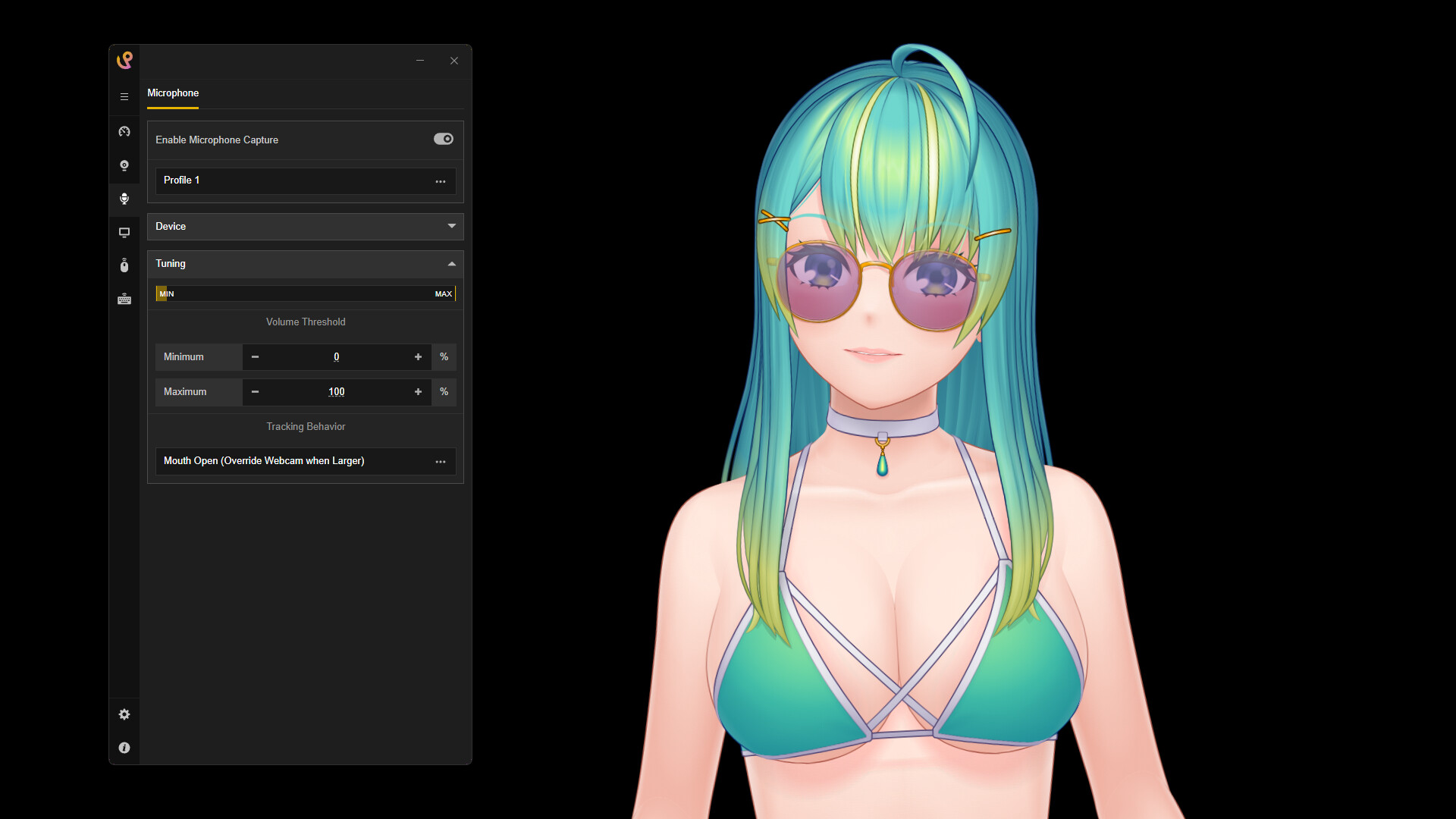Open the Monitor display settings

pyautogui.click(x=124, y=232)
